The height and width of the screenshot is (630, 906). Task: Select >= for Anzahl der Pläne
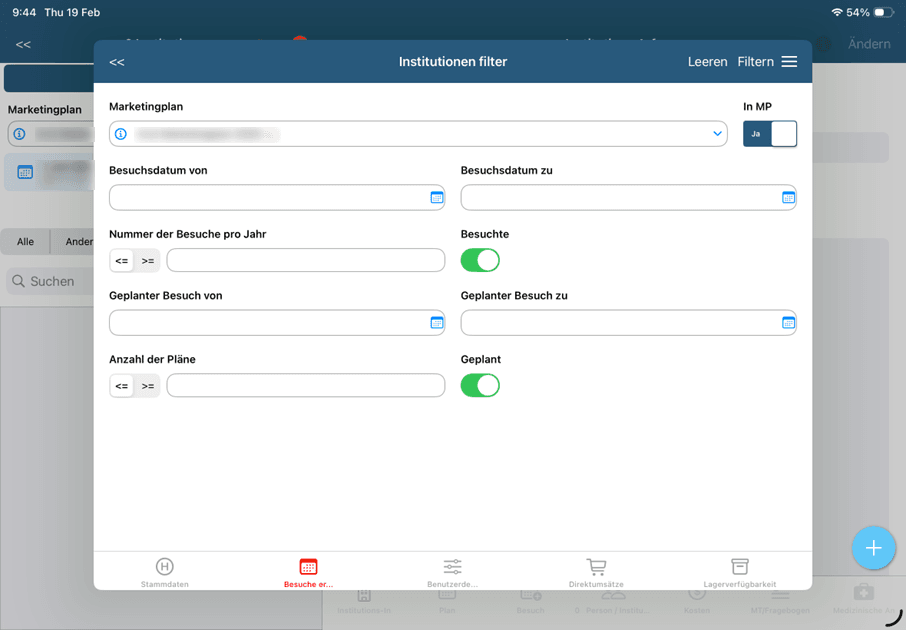[148, 386]
